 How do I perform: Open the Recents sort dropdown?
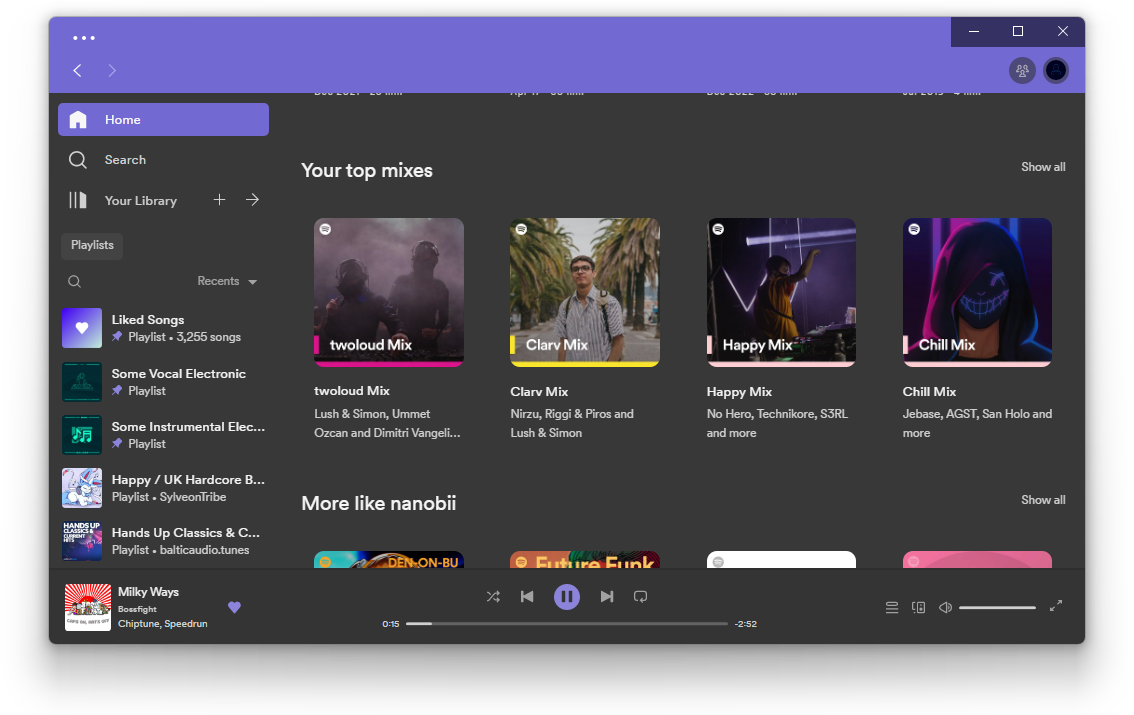tap(227, 281)
